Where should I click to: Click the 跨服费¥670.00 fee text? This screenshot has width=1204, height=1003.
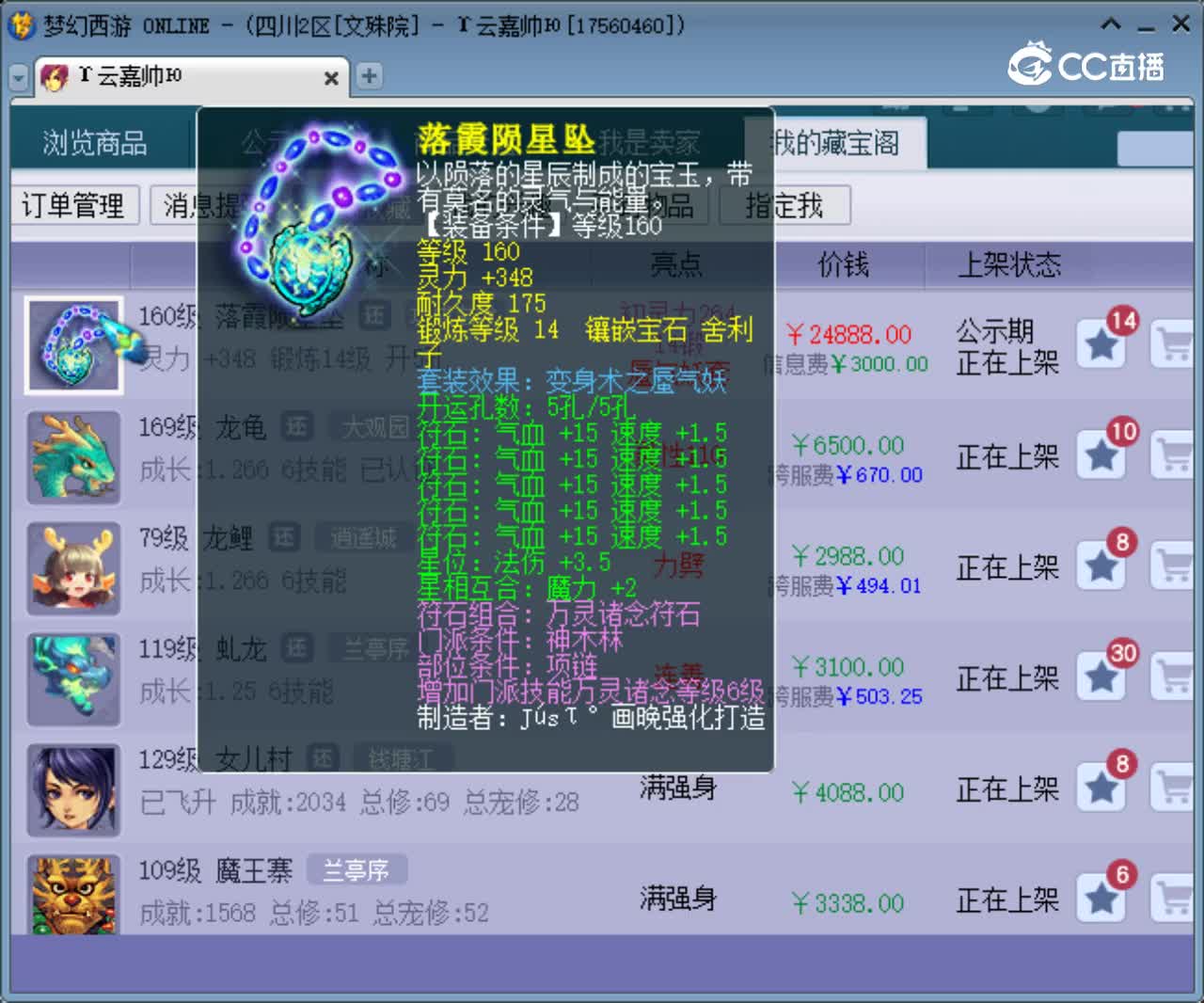point(845,476)
